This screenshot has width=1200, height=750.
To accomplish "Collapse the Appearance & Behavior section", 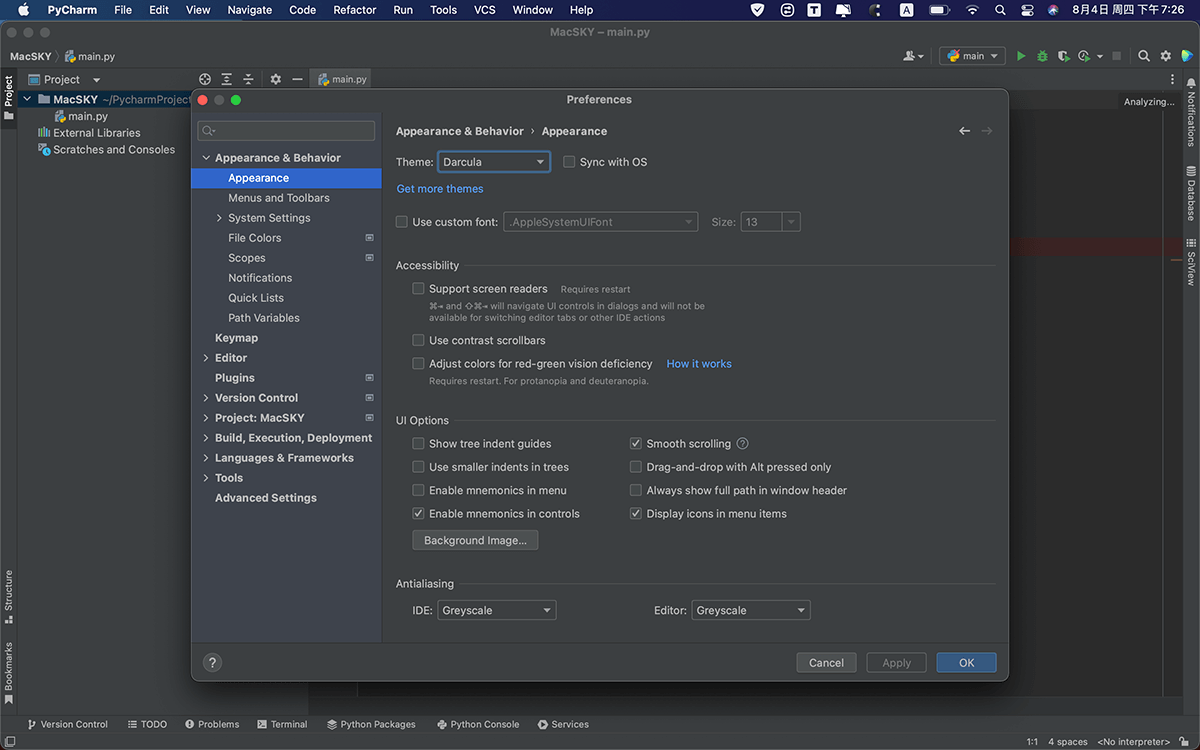I will 206,158.
